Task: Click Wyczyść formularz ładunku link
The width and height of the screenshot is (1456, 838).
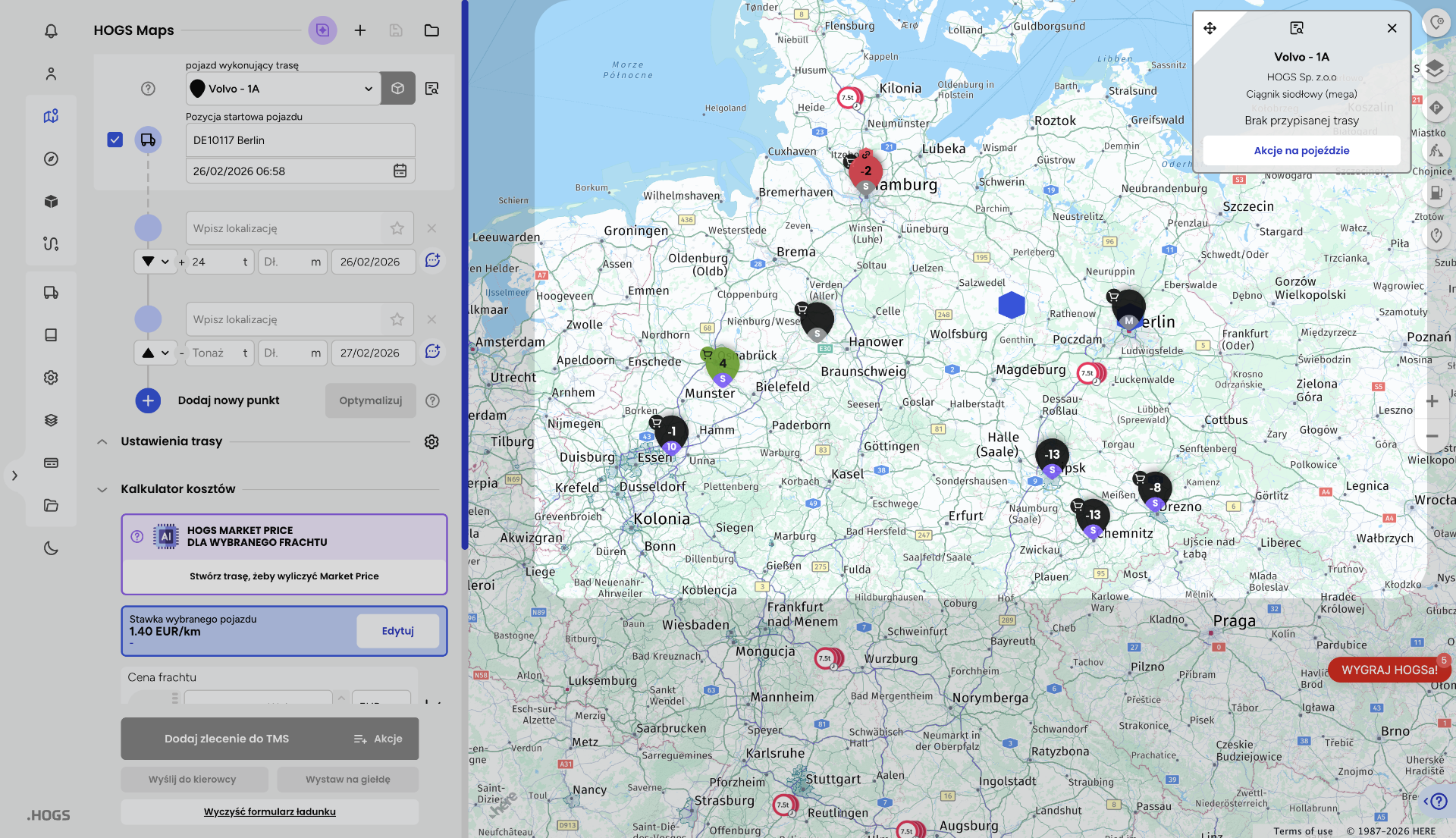Action: [269, 811]
